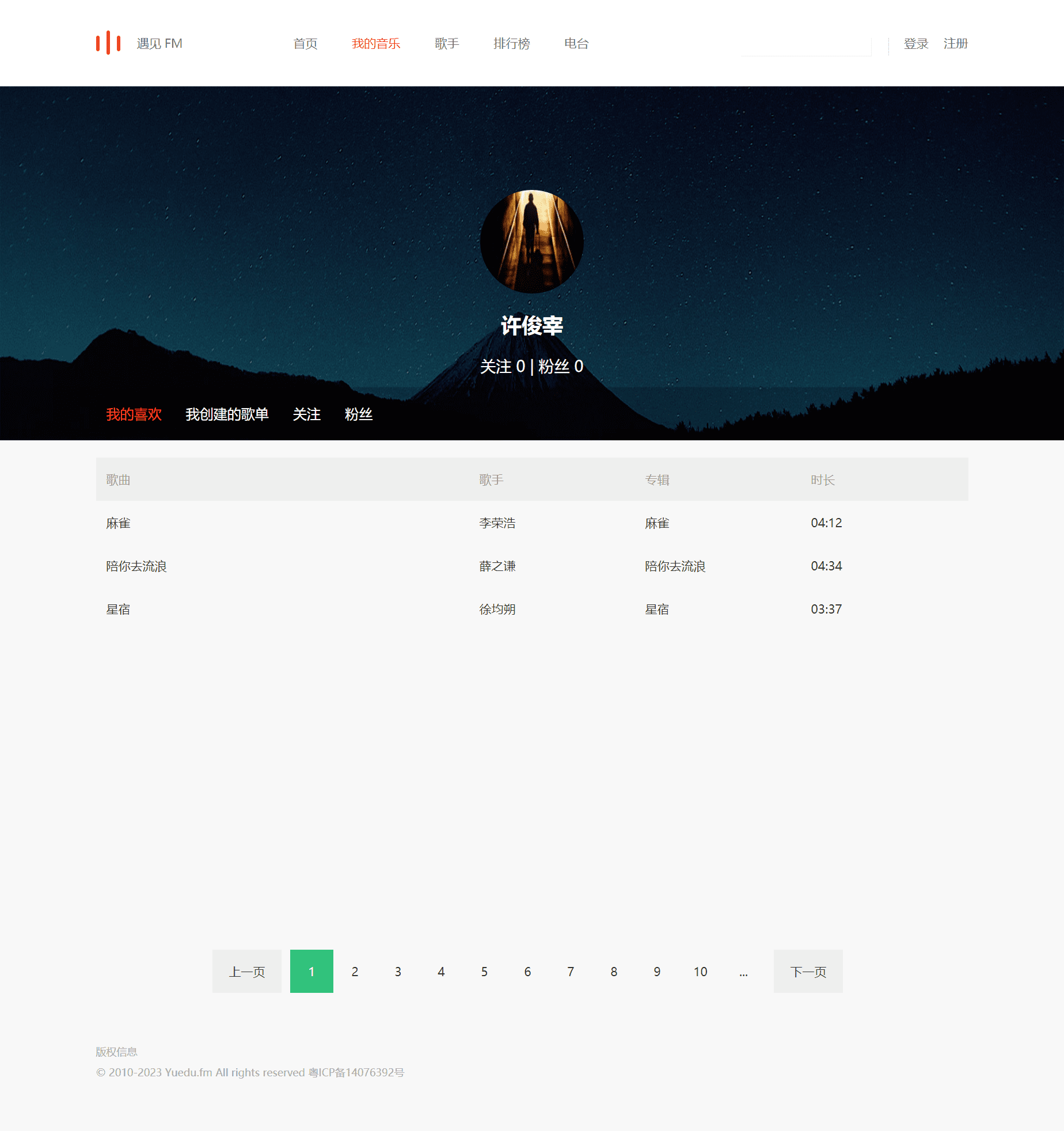Go to page 10
This screenshot has height=1131, width=1064.
pos(700,972)
